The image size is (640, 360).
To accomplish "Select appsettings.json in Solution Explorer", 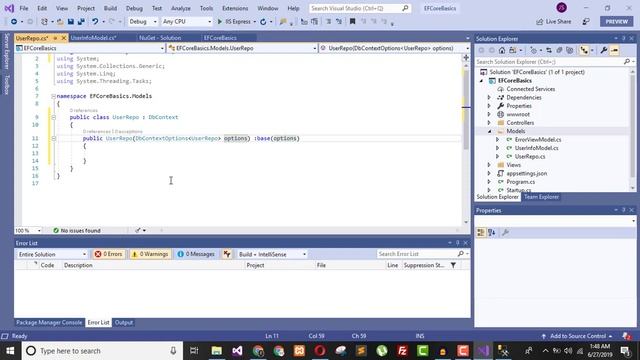I will (x=527, y=173).
